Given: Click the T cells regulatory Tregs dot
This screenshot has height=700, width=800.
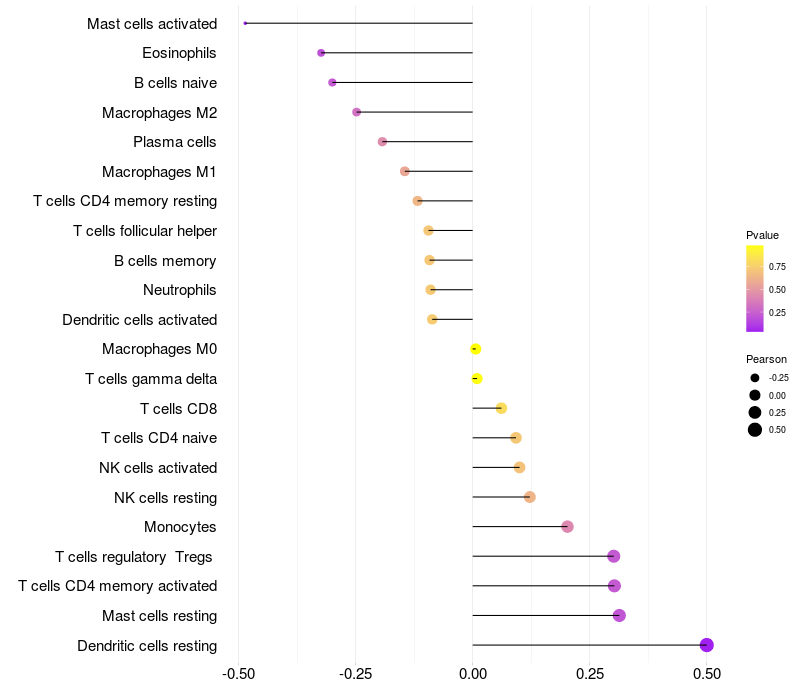Looking at the screenshot, I should (613, 556).
